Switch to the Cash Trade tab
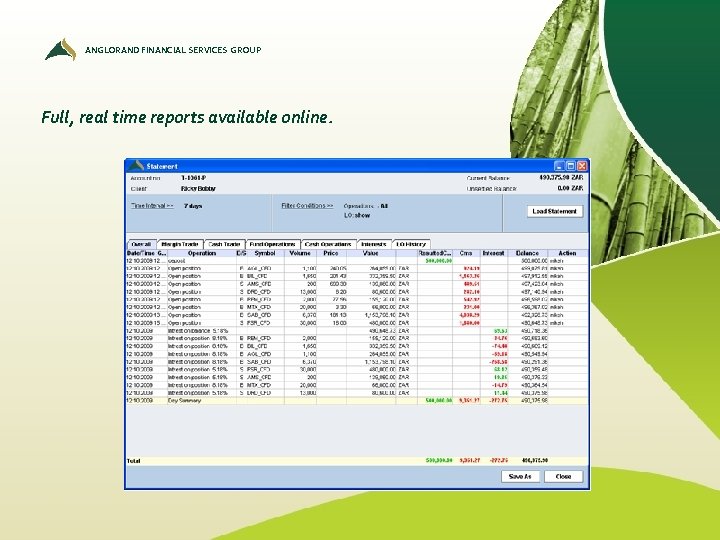 (x=224, y=244)
